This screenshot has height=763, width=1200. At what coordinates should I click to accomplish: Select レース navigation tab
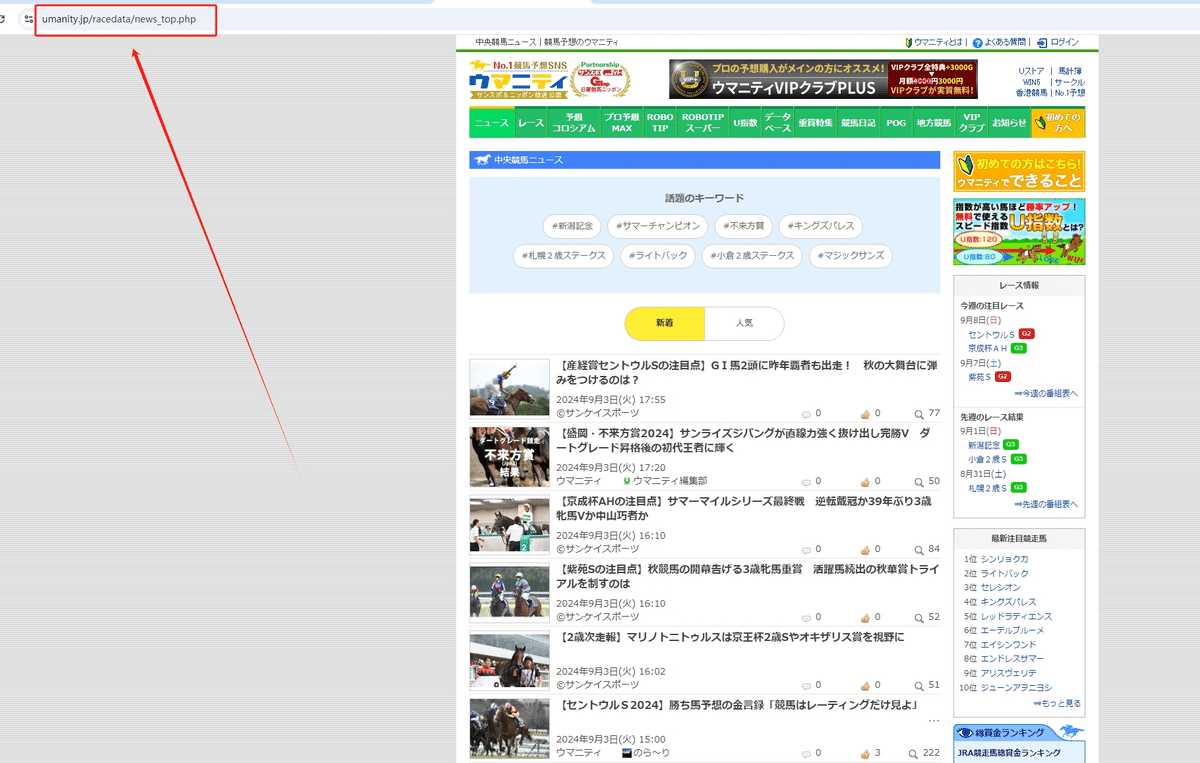(x=531, y=122)
